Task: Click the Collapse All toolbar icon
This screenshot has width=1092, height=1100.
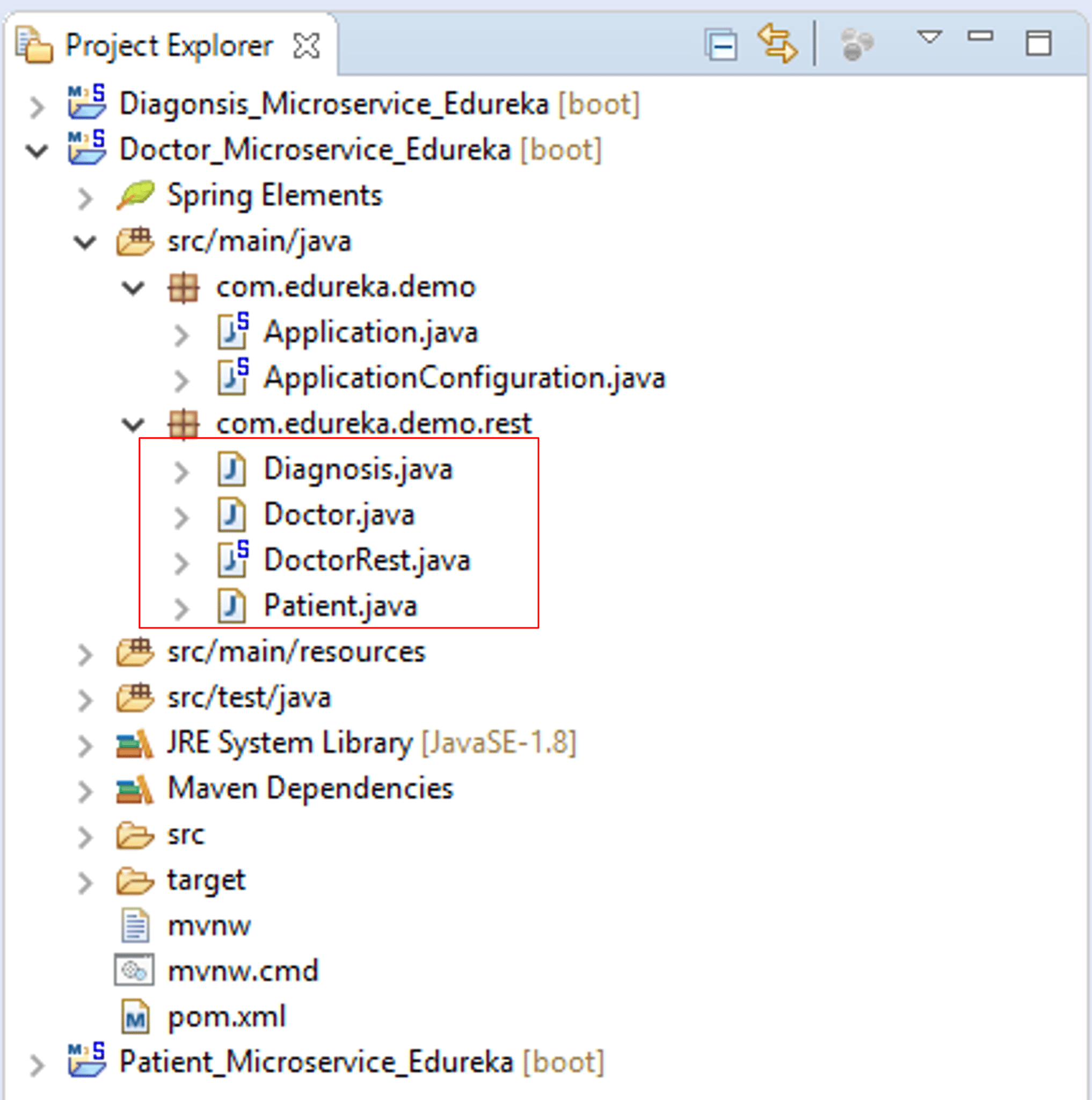Action: pyautogui.click(x=722, y=45)
